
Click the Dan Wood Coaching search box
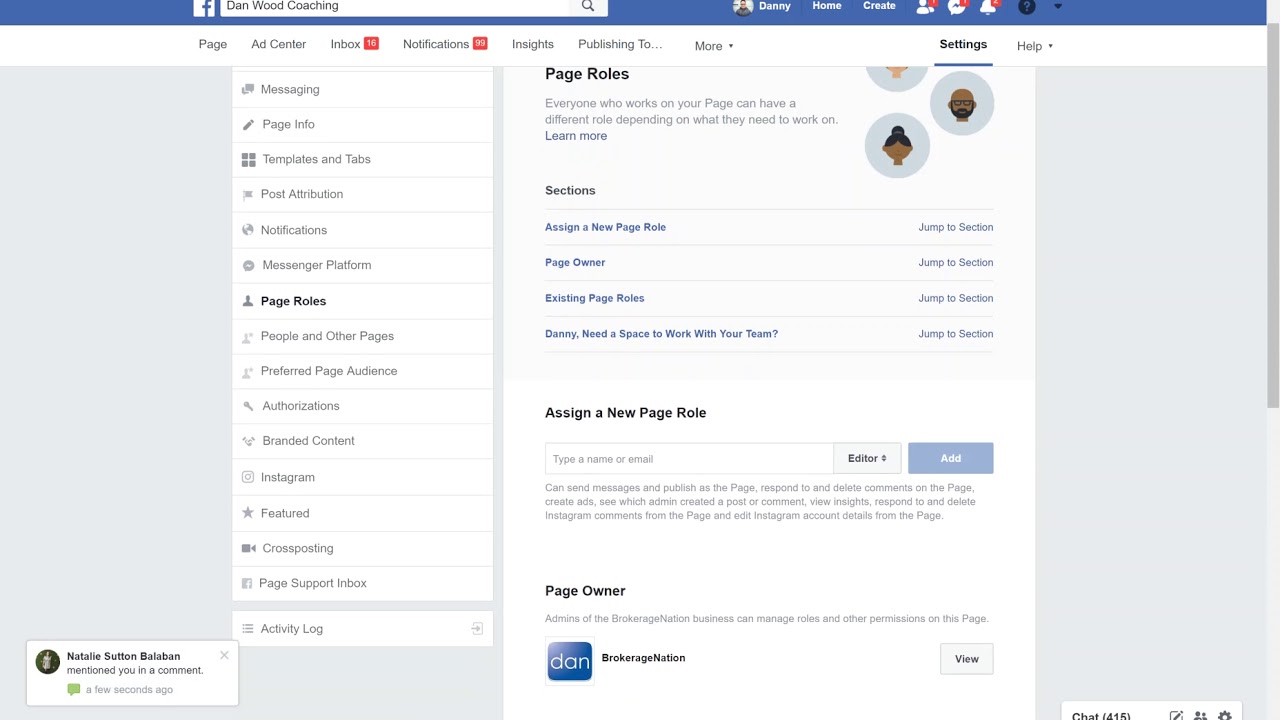[x=395, y=6]
